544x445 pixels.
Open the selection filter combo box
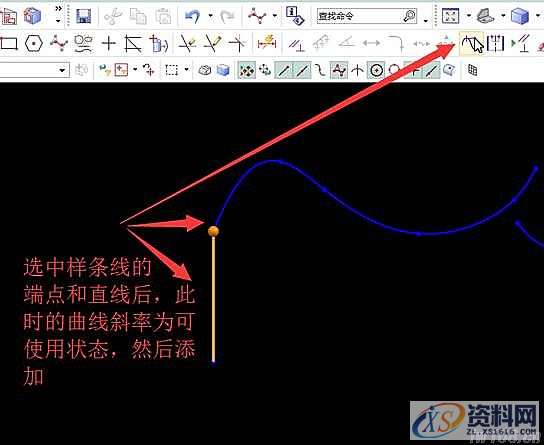[34, 70]
